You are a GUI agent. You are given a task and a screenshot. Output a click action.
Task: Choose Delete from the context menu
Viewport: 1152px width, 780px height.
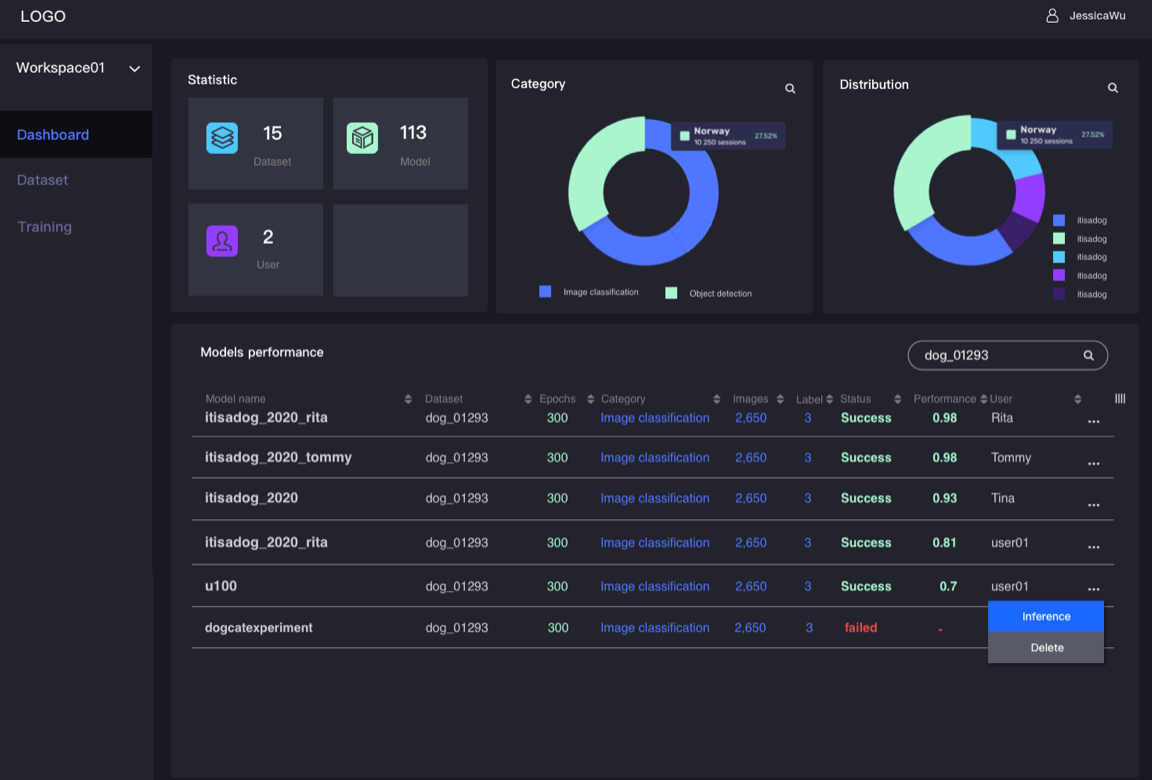click(1045, 648)
